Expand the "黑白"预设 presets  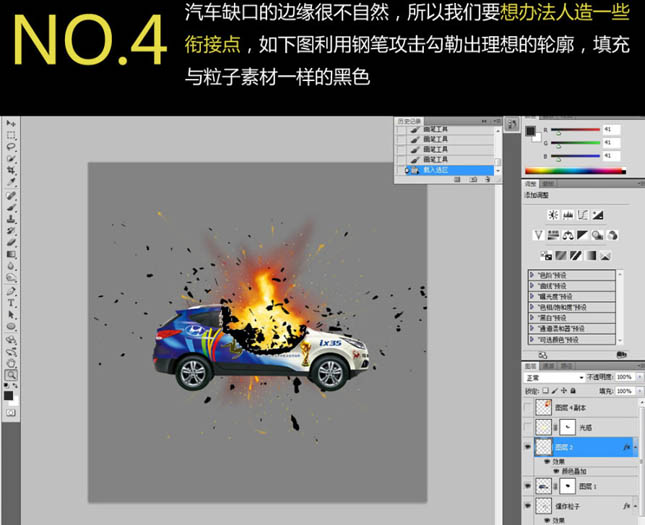[x=532, y=318]
